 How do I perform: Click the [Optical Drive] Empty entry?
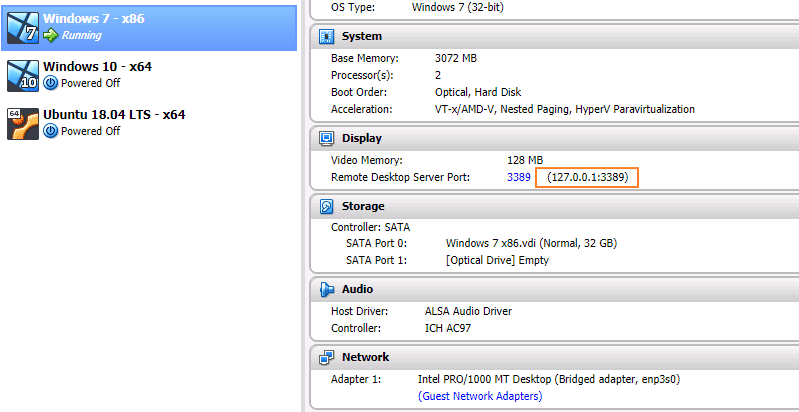point(497,260)
